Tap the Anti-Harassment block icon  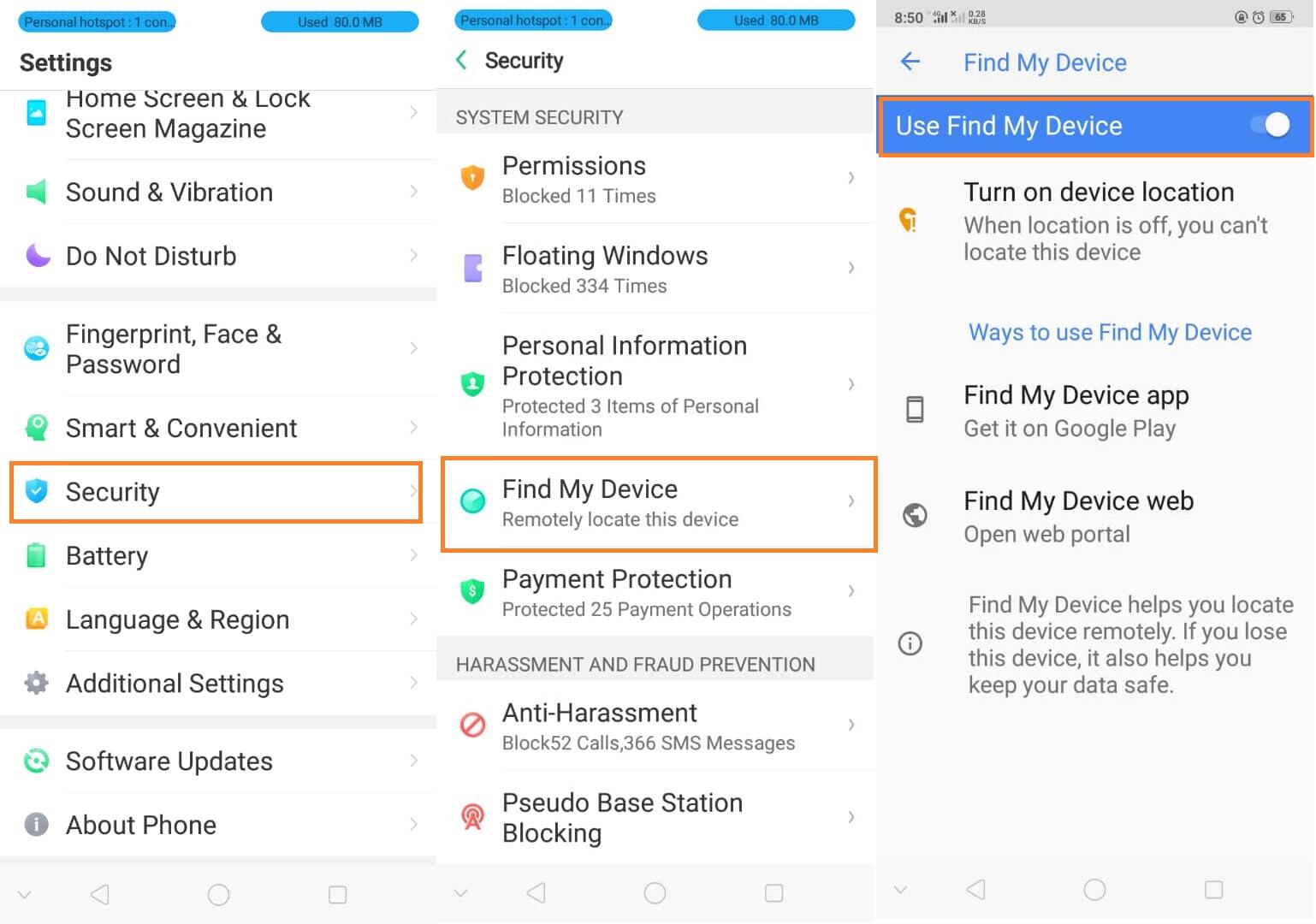tap(472, 726)
